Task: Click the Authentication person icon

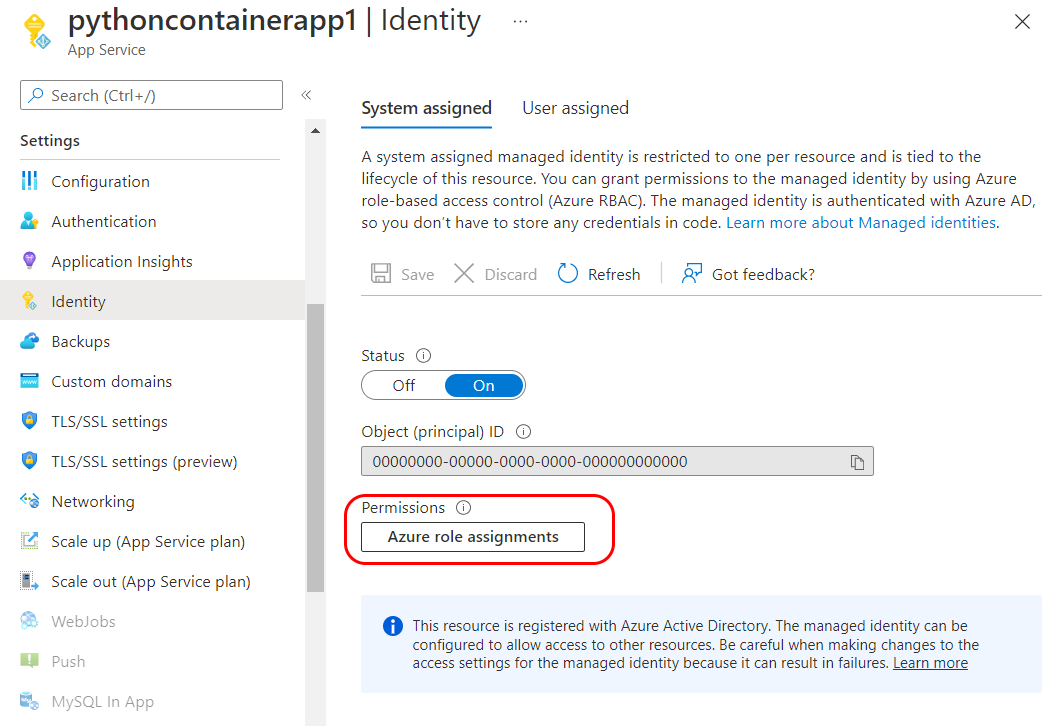Action: (x=29, y=220)
